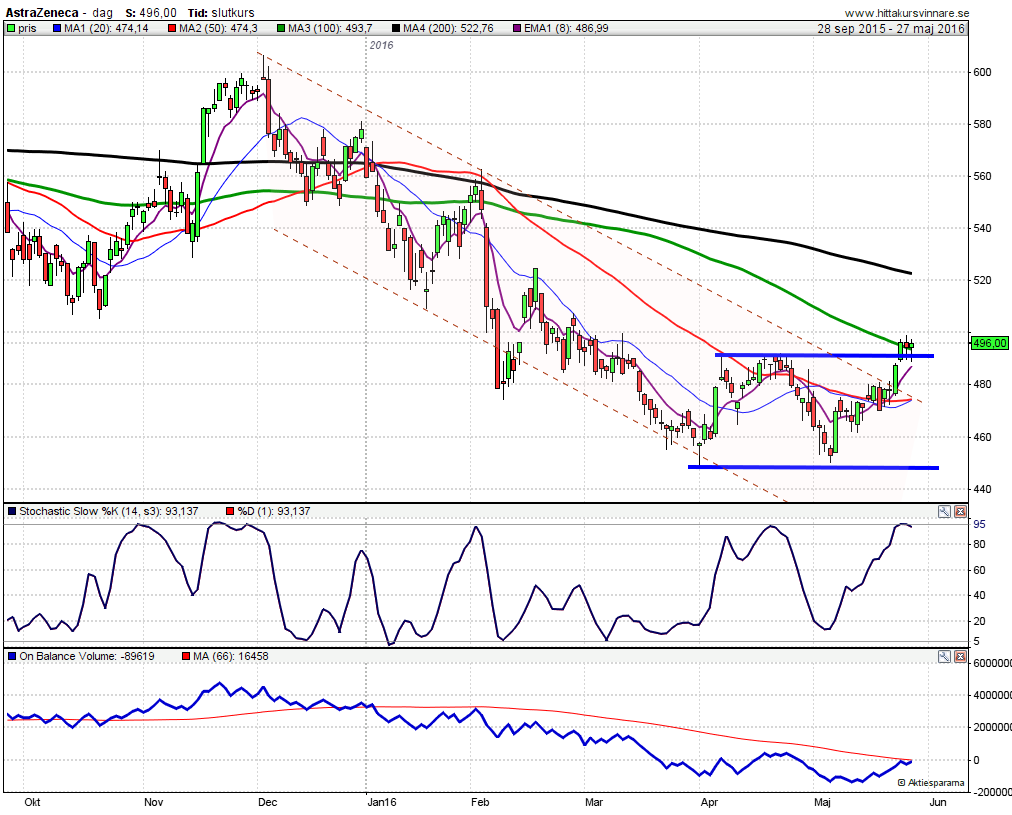This screenshot has height=815, width=1012.
Task: Open settings wrench for Stochastic Slow panel
Action: (x=944, y=512)
